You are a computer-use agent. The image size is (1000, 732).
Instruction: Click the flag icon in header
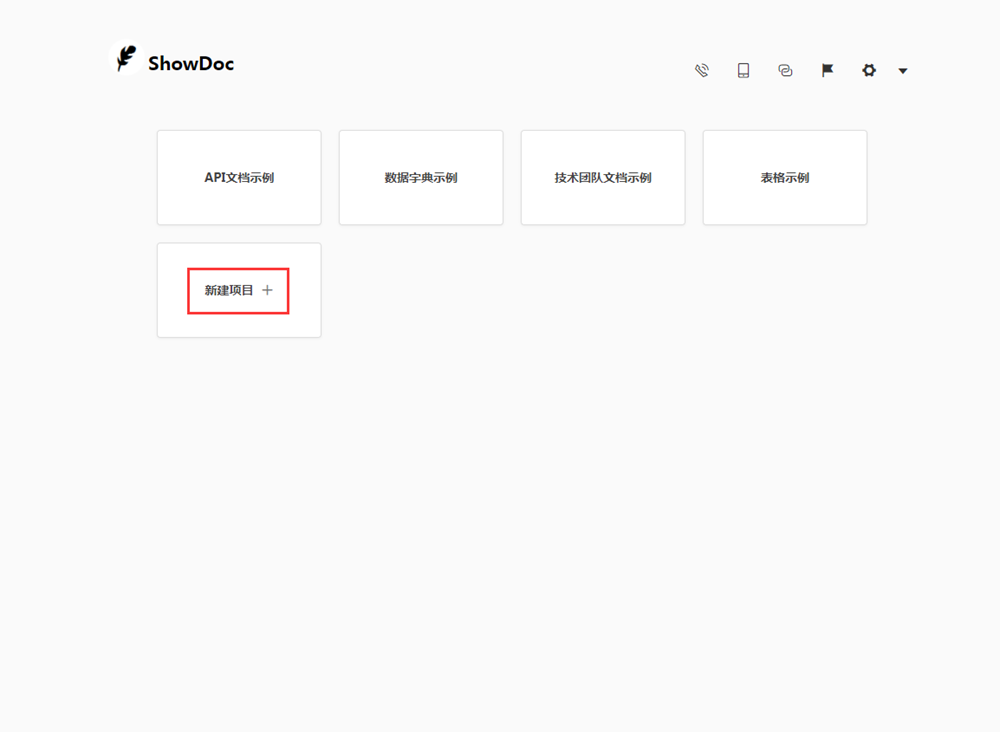point(827,70)
